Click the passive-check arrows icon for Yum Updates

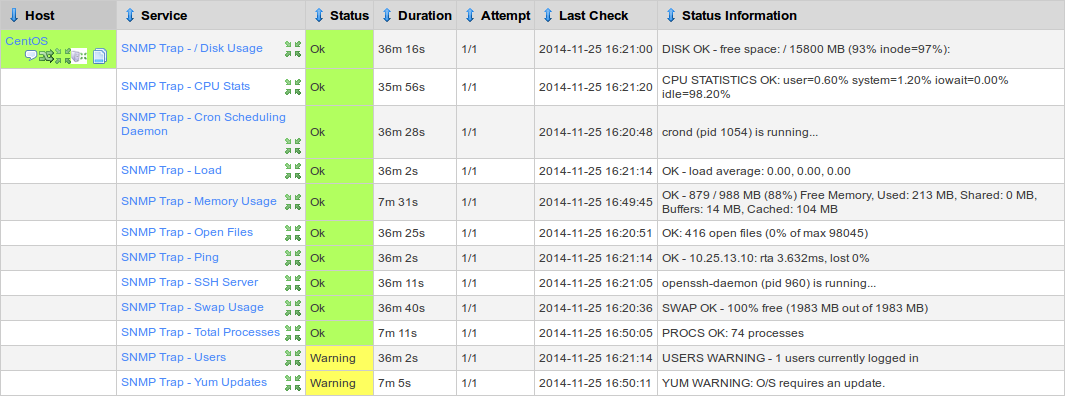(x=293, y=382)
